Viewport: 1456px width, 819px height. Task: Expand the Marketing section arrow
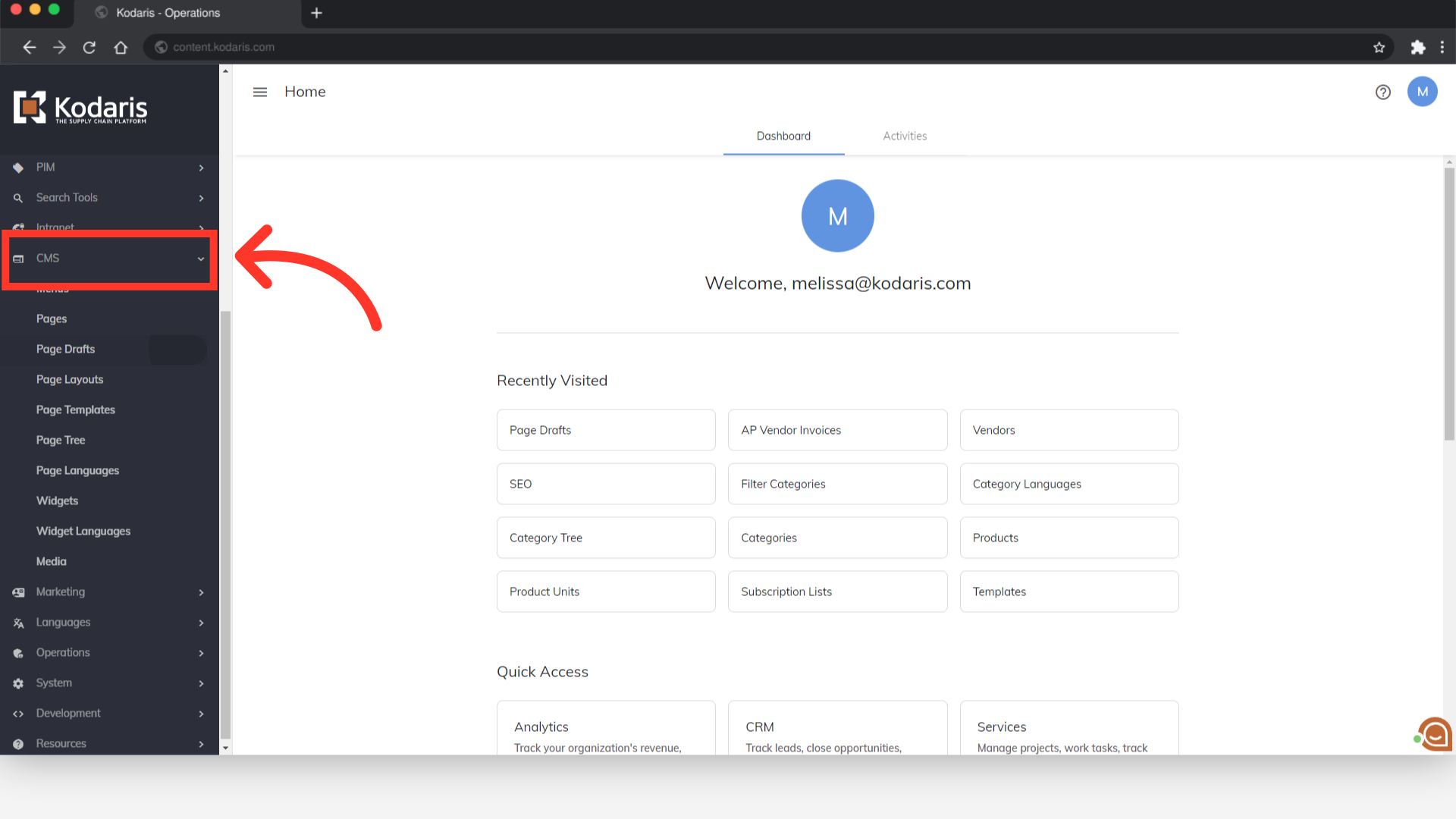click(201, 592)
